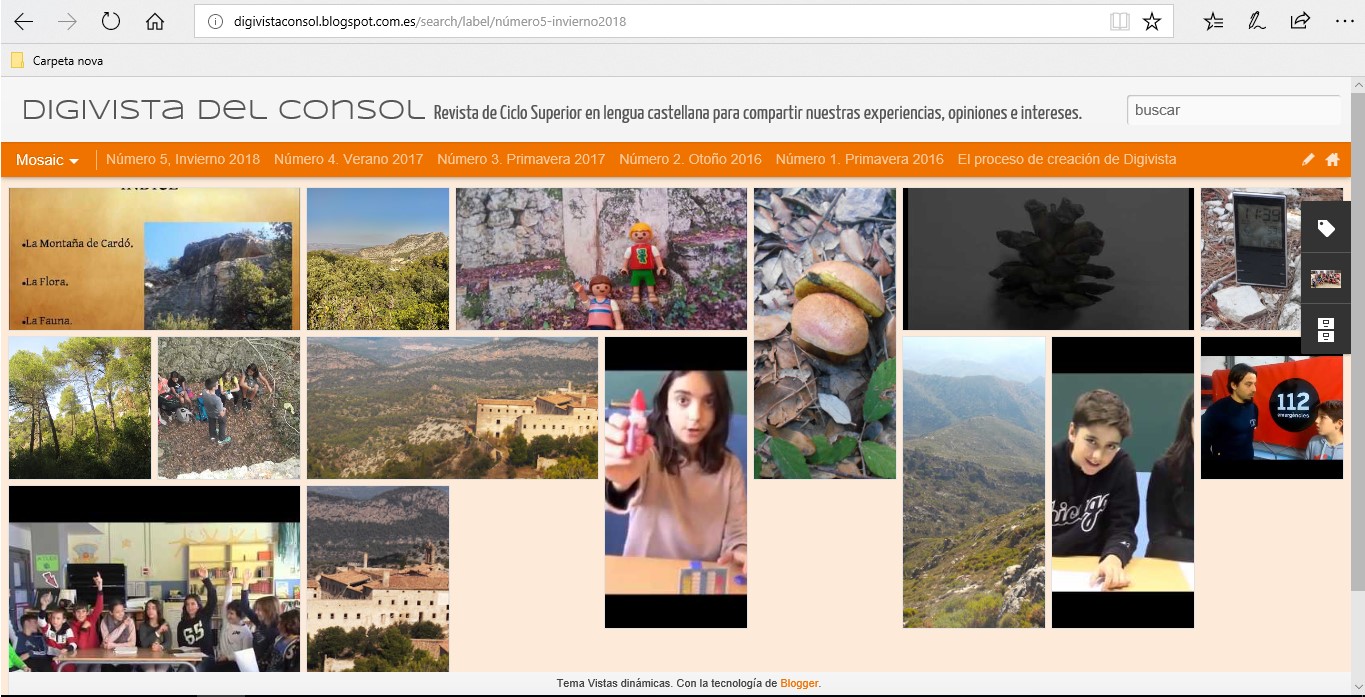Click the Blogger link in footer
This screenshot has width=1365, height=697.
(x=799, y=684)
